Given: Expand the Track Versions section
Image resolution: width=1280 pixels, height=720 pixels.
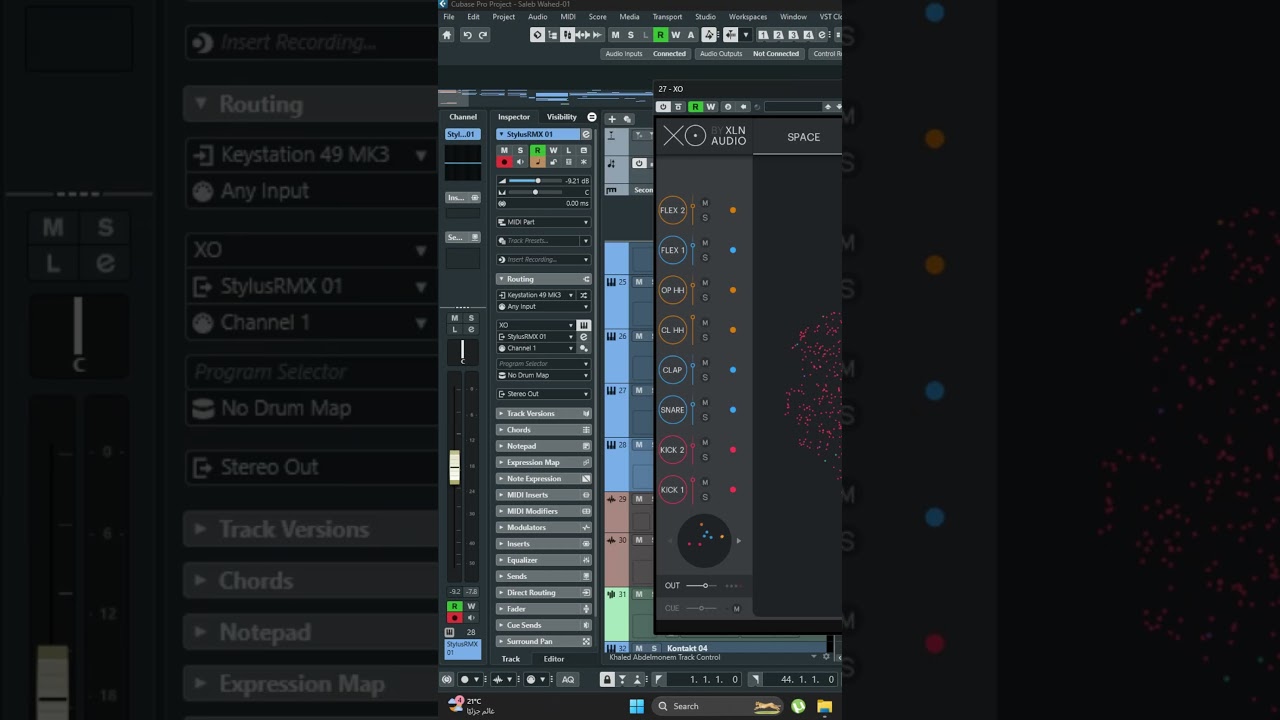Looking at the screenshot, I should [544, 413].
